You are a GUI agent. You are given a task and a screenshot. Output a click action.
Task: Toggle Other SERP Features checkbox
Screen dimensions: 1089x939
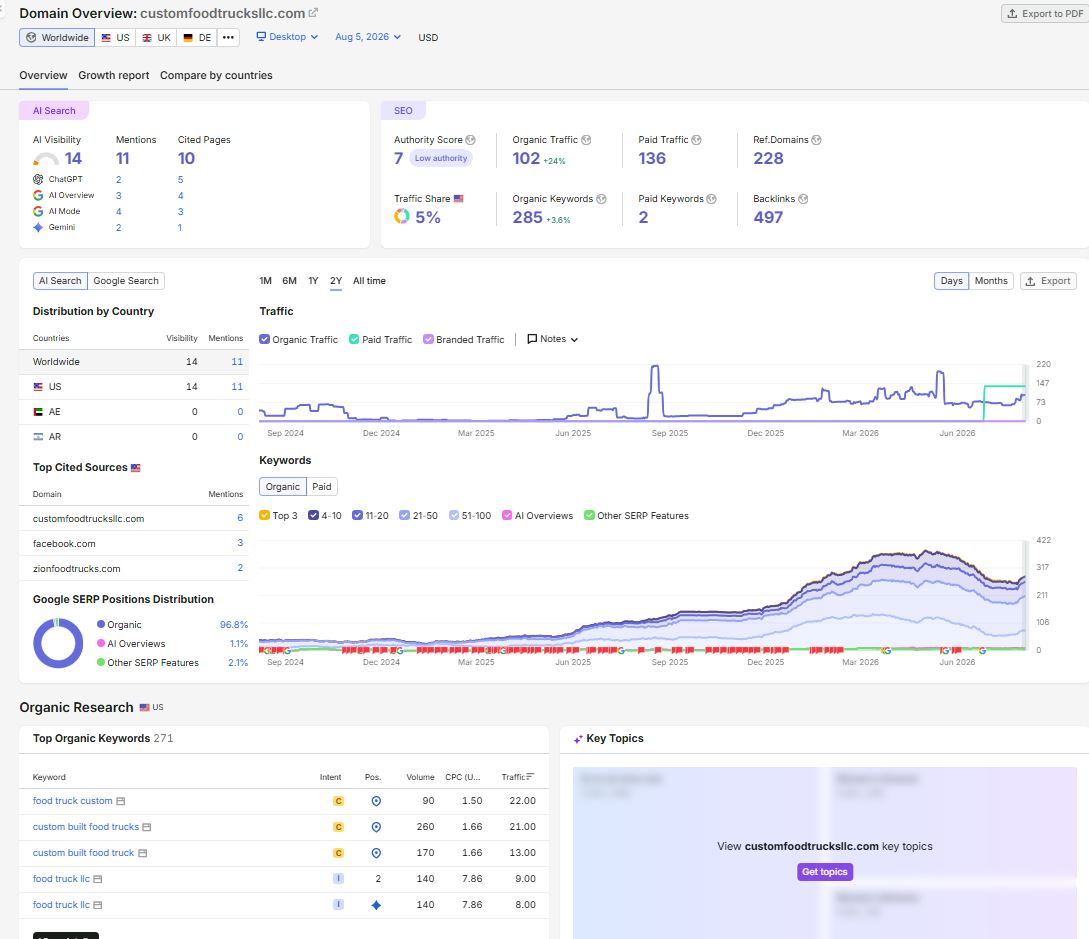589,515
